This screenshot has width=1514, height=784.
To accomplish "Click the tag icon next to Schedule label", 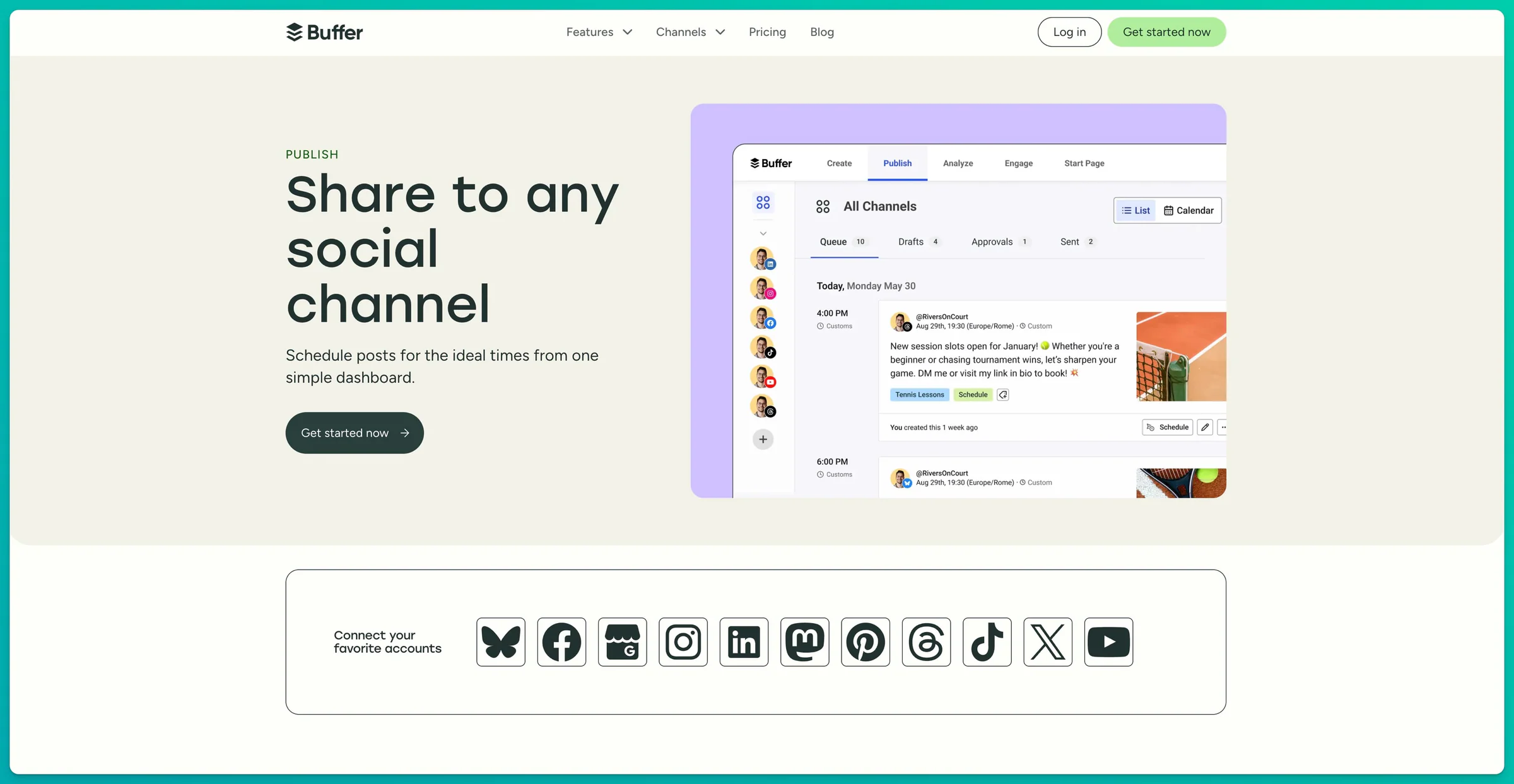I will tap(1002, 395).
